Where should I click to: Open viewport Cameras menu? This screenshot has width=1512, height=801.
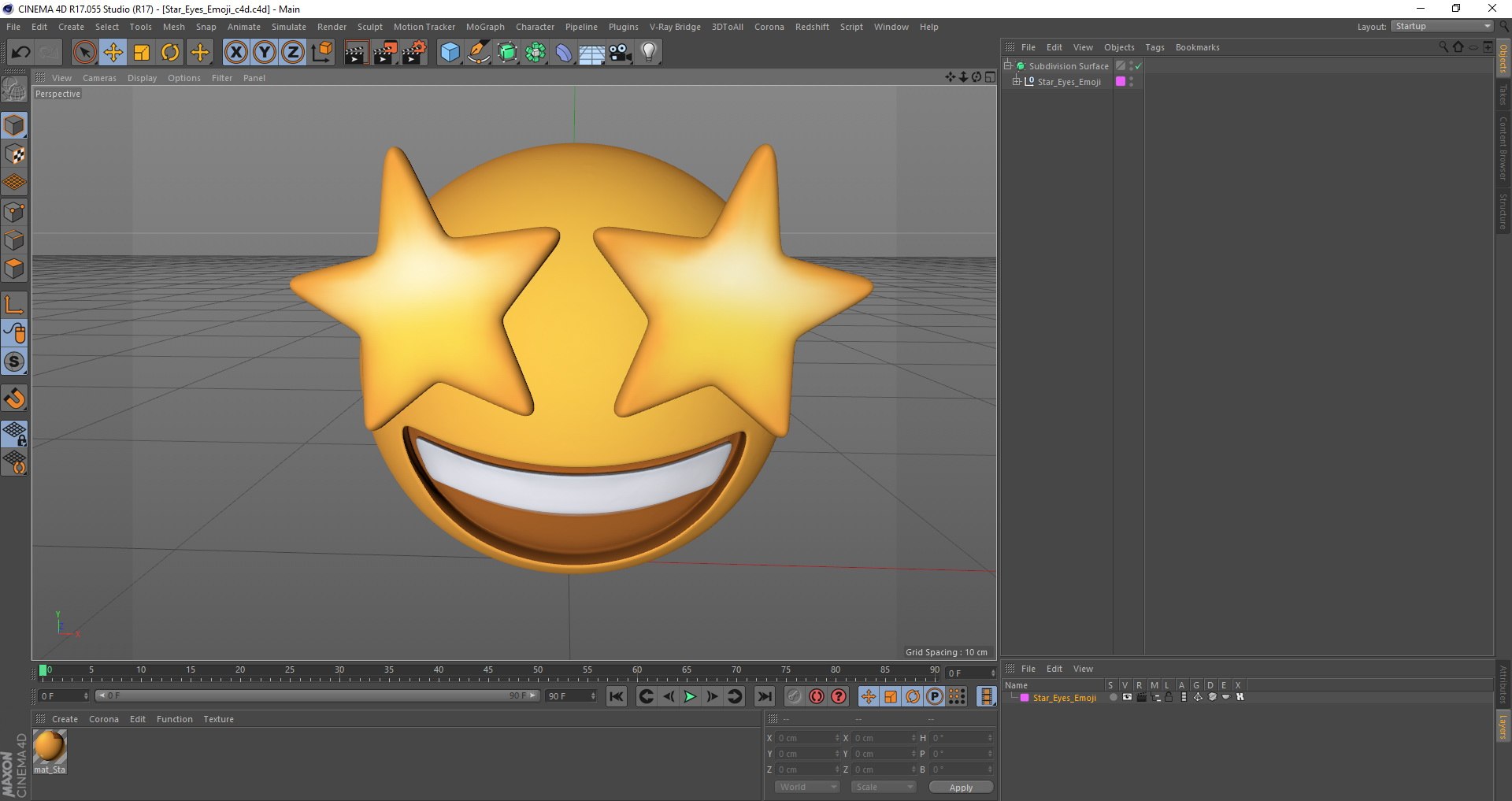(x=99, y=78)
